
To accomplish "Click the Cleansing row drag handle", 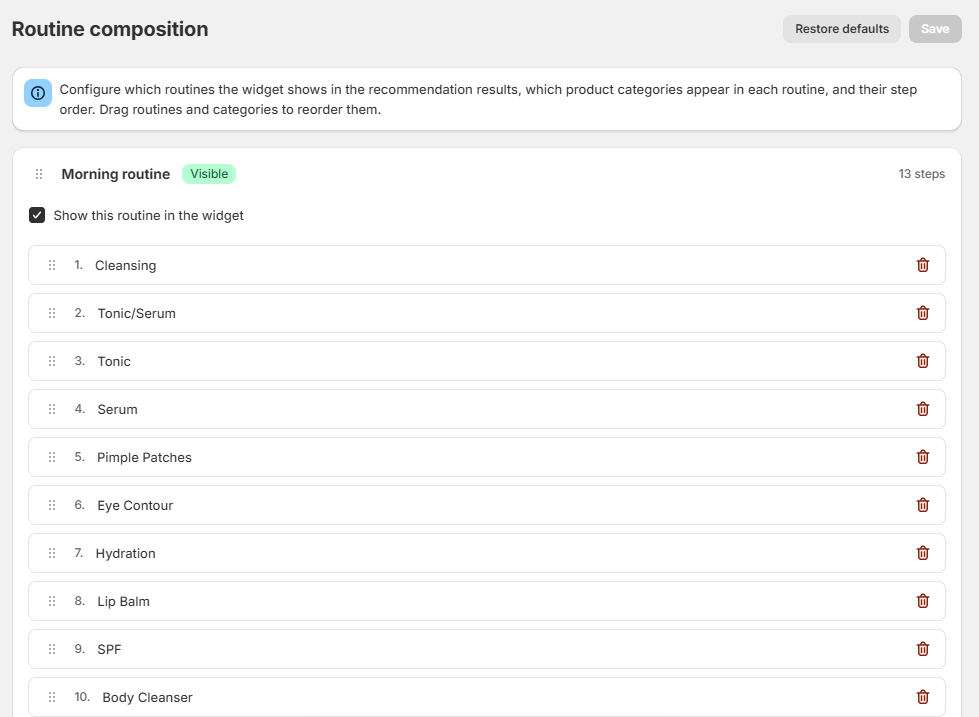I will coord(52,265).
